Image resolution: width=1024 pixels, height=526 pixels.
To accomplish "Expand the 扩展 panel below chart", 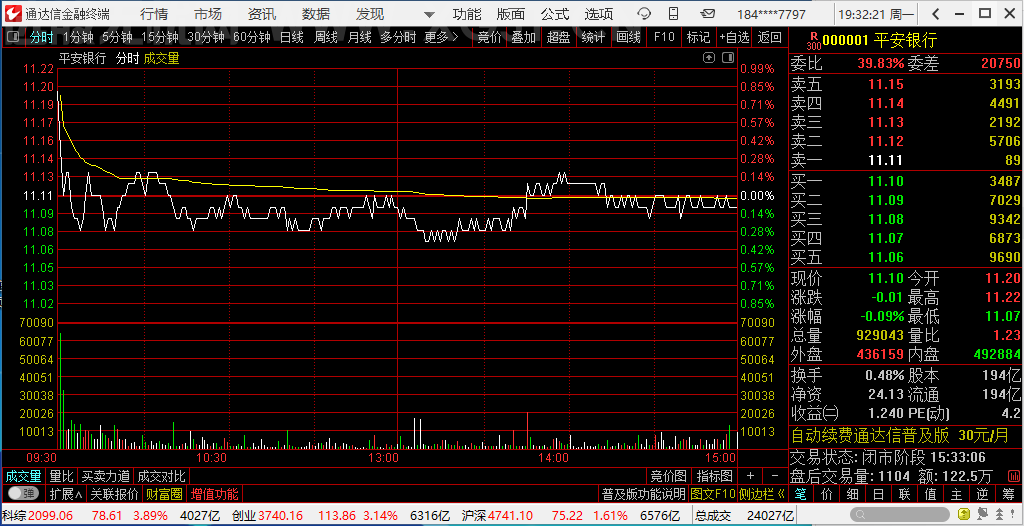I will (66, 493).
